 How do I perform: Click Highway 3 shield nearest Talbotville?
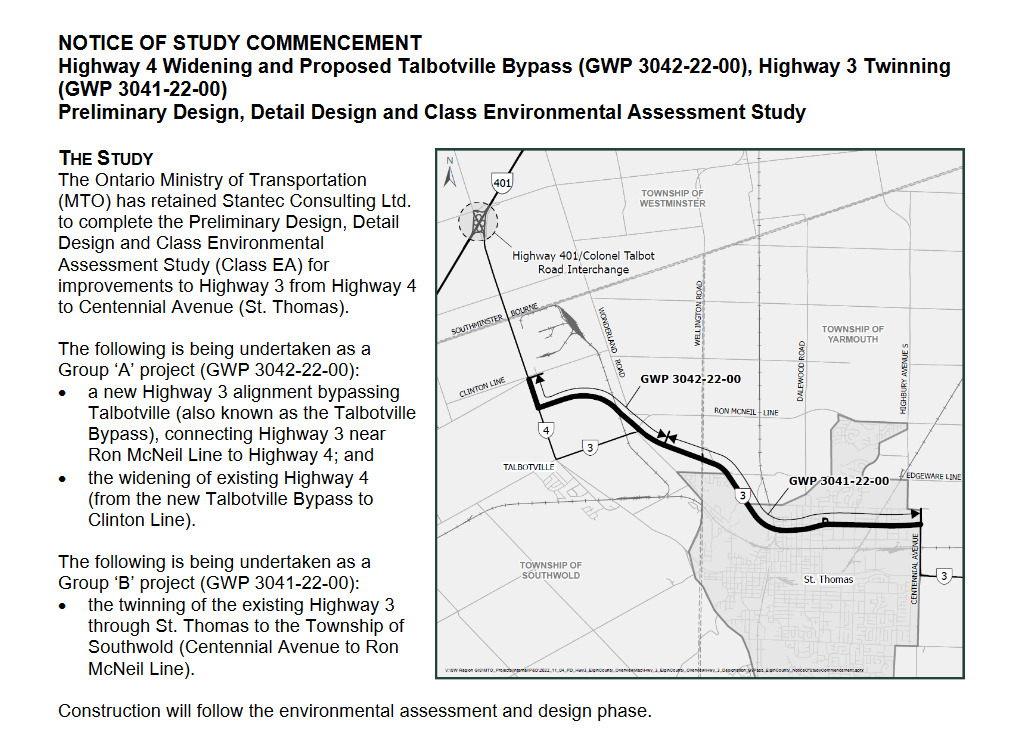click(591, 447)
